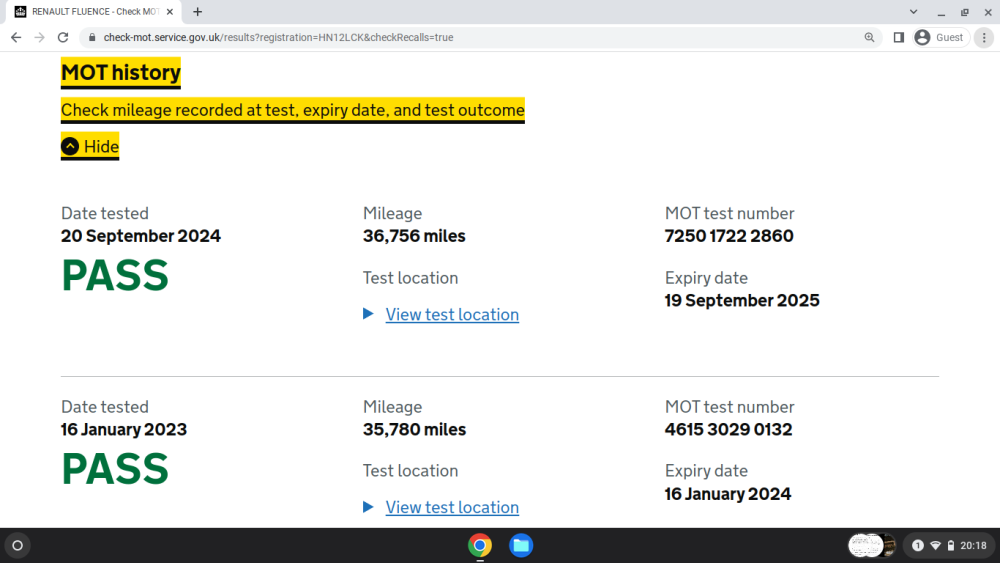Open the launcher circle on shelf
This screenshot has height=563, width=1000.
(x=18, y=545)
